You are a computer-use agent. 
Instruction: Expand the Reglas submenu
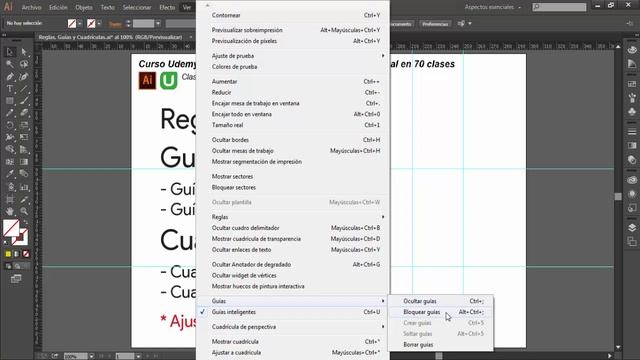tap(293, 217)
